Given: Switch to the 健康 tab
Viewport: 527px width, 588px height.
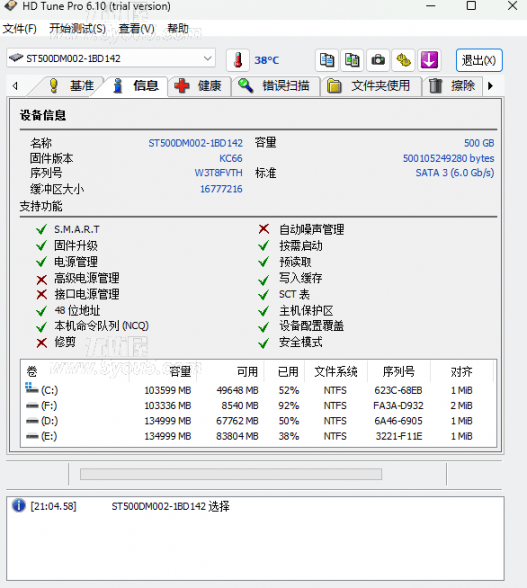Looking at the screenshot, I should tap(199, 86).
